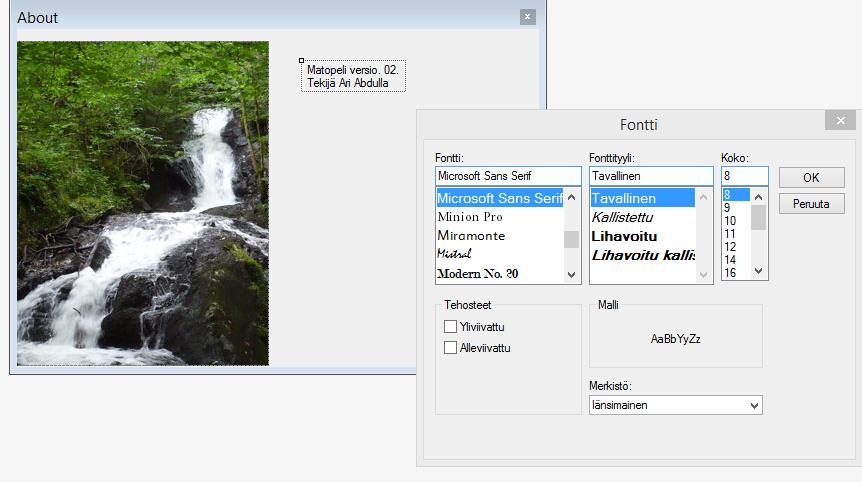Click size list scroll up arrow
Image resolution: width=862 pixels, height=482 pixels.
click(759, 196)
